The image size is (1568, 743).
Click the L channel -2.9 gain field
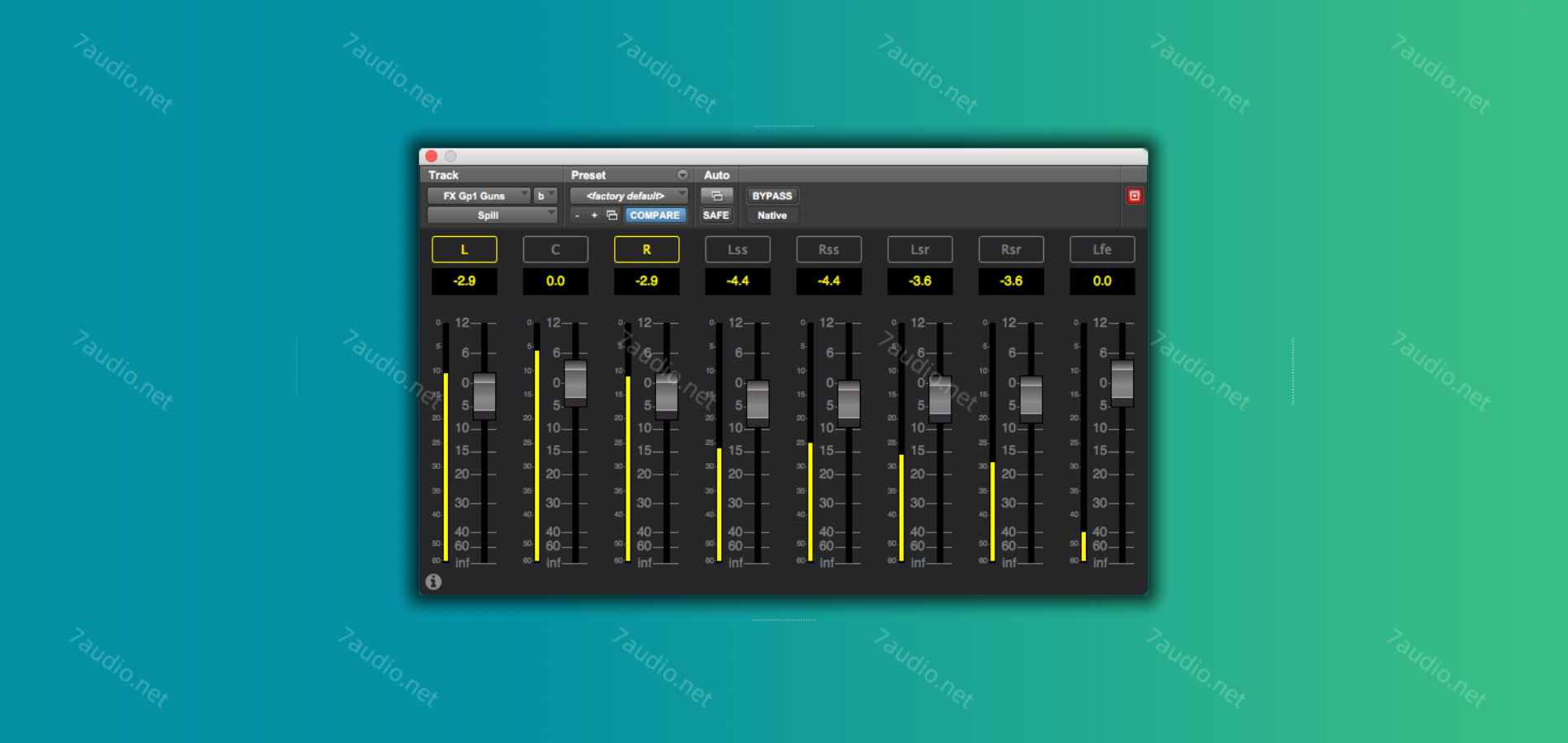click(x=465, y=282)
